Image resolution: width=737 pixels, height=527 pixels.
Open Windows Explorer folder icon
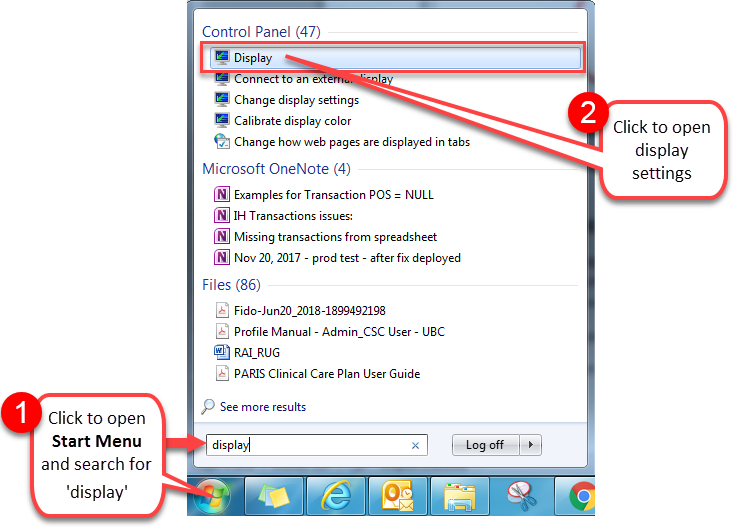(x=459, y=497)
